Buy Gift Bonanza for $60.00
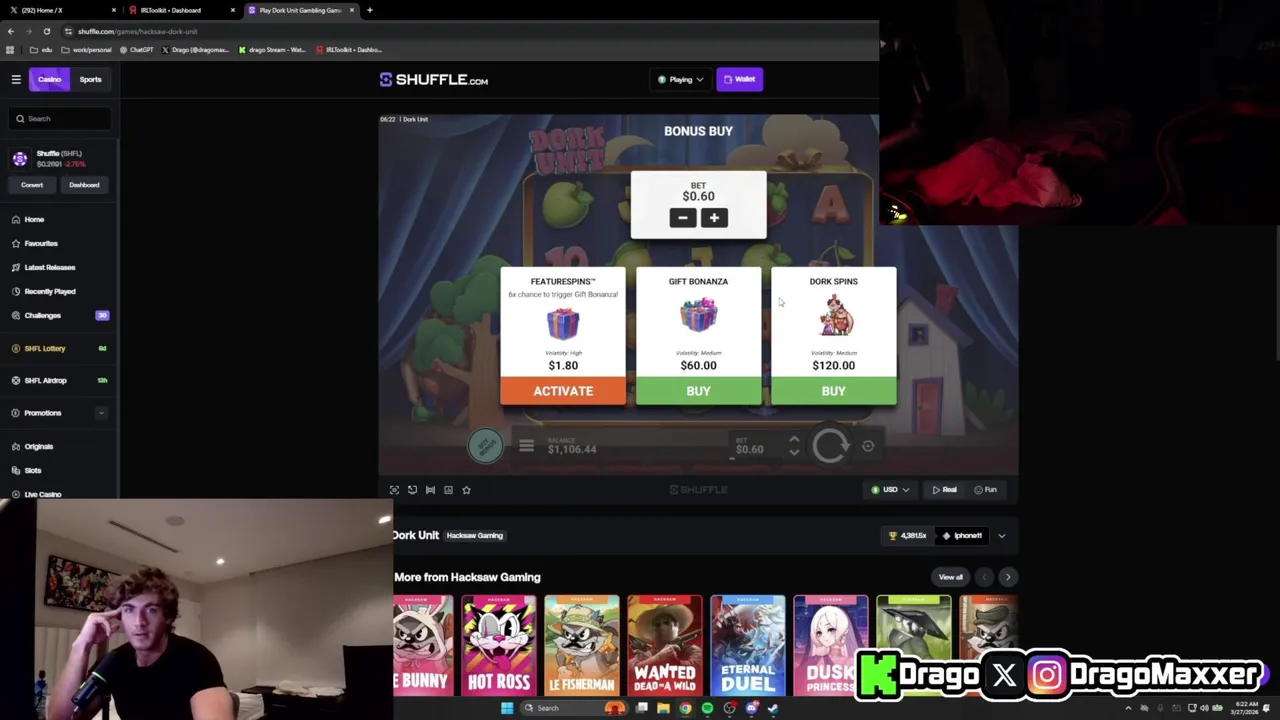The height and width of the screenshot is (720, 1280). pyautogui.click(x=698, y=391)
